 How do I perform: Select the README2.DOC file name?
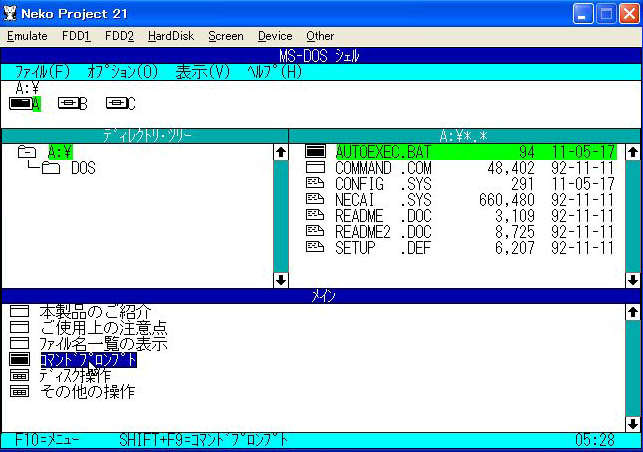click(383, 232)
